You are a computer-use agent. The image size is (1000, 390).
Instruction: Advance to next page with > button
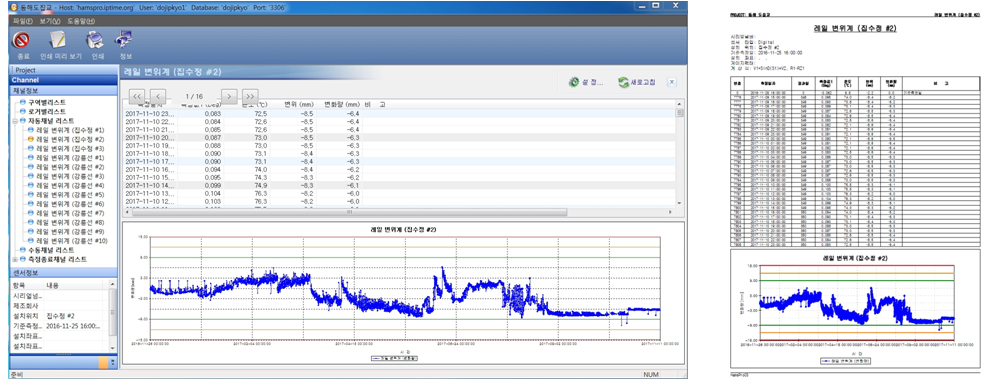(x=229, y=96)
